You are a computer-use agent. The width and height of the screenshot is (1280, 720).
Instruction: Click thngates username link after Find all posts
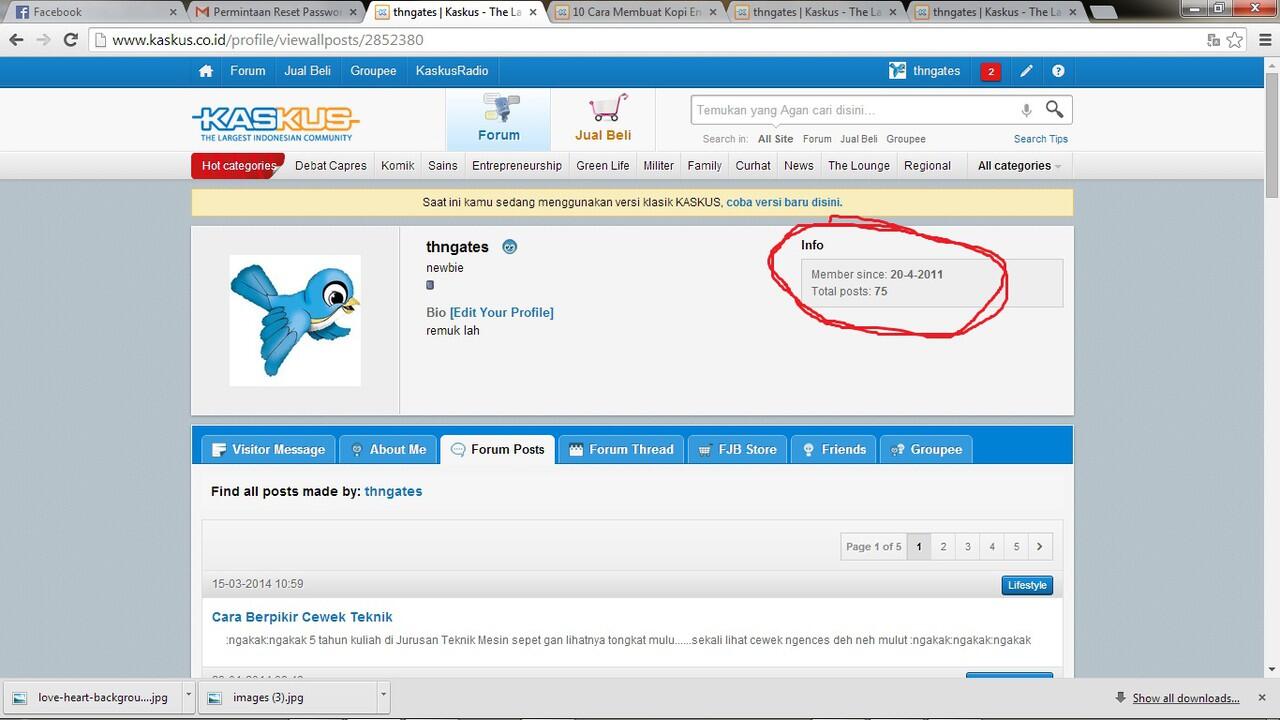point(393,492)
